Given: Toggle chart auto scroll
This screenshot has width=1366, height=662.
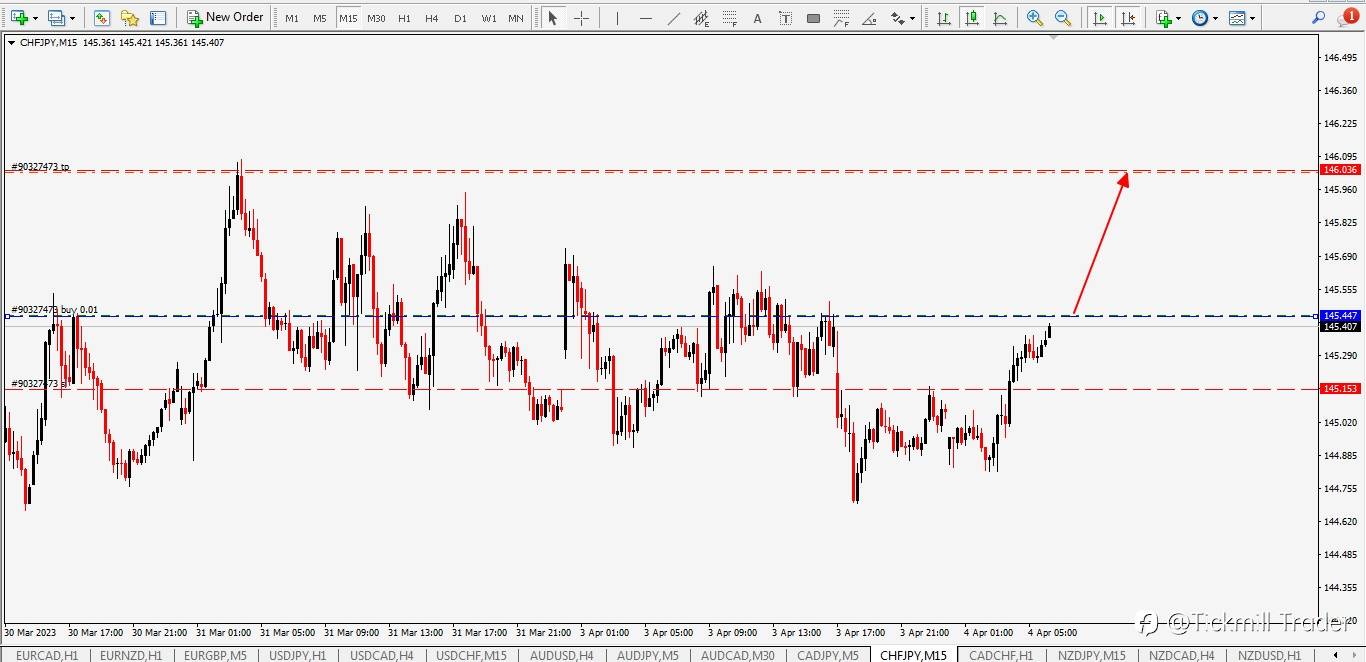Looking at the screenshot, I should pyautogui.click(x=1100, y=18).
